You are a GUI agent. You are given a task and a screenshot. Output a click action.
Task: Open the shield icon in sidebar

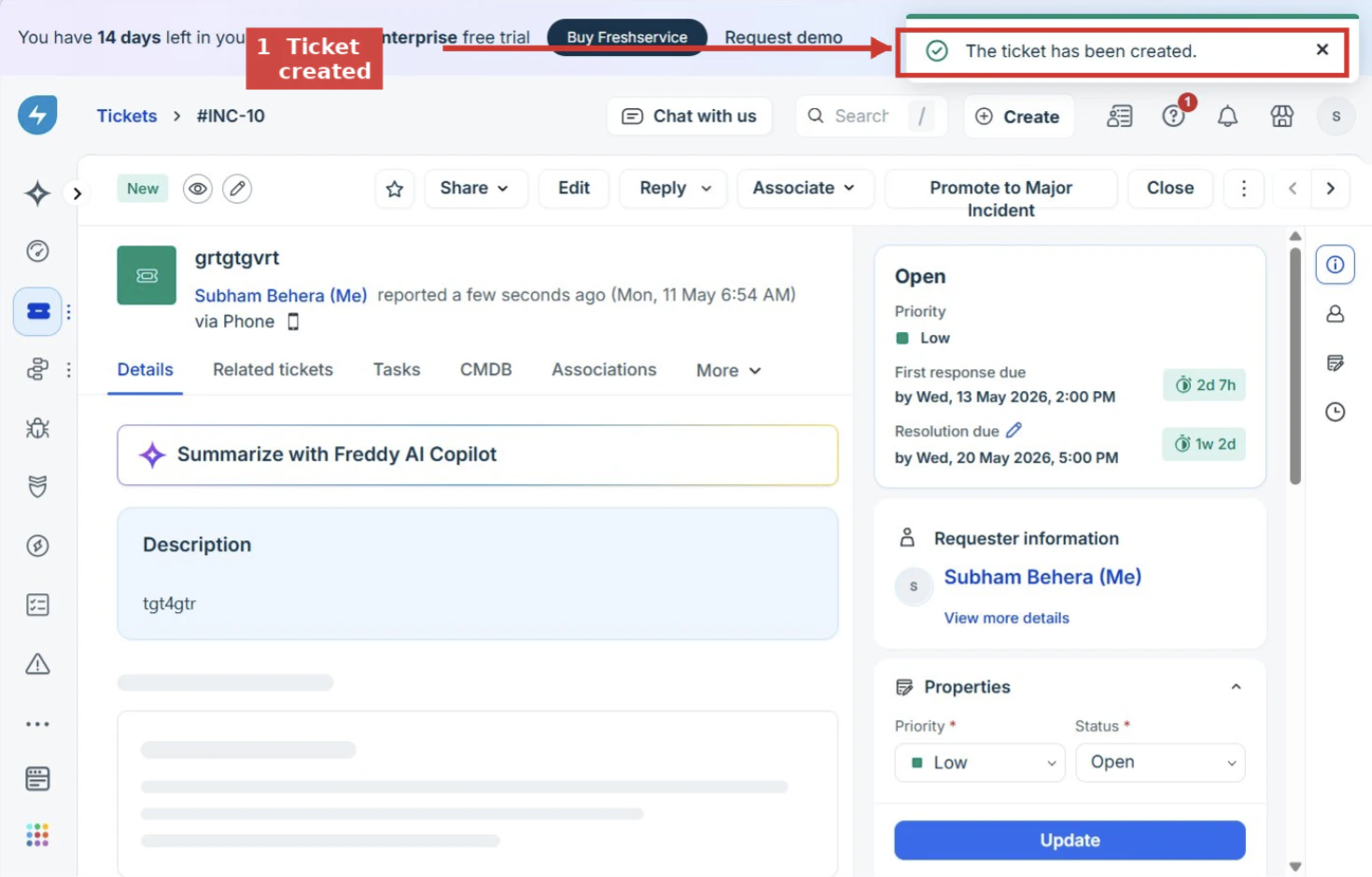(x=37, y=487)
